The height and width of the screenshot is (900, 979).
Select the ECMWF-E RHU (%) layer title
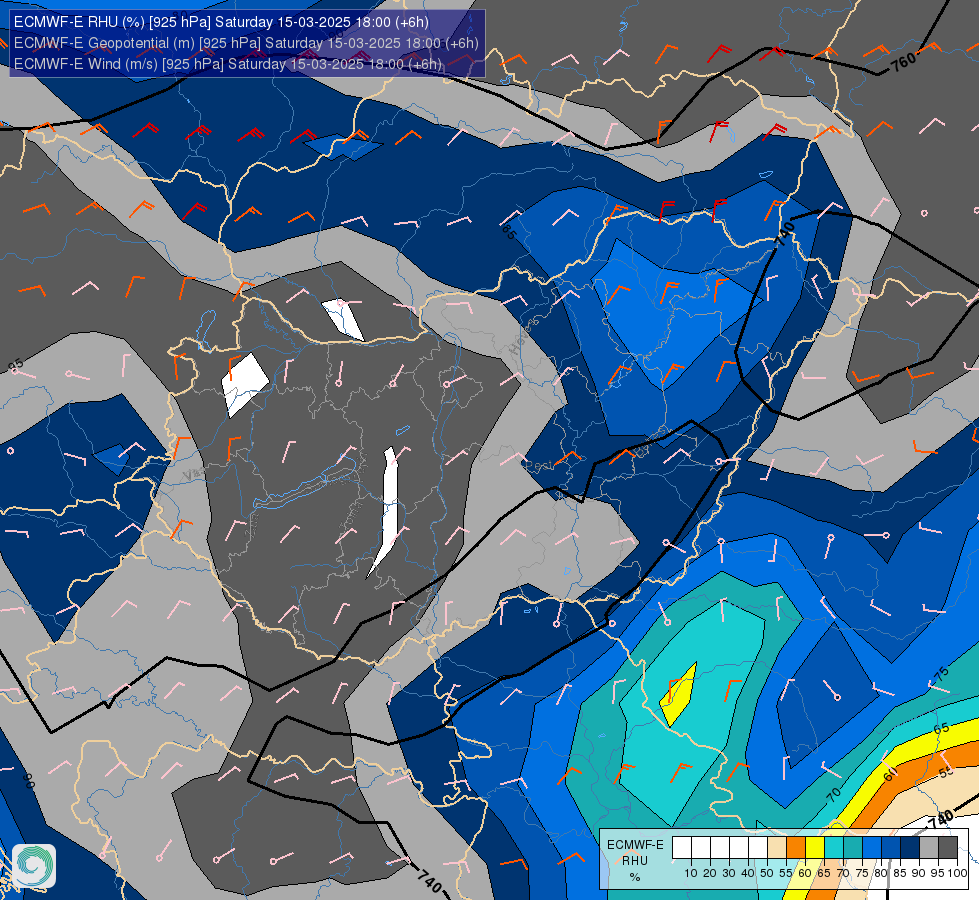click(x=221, y=22)
